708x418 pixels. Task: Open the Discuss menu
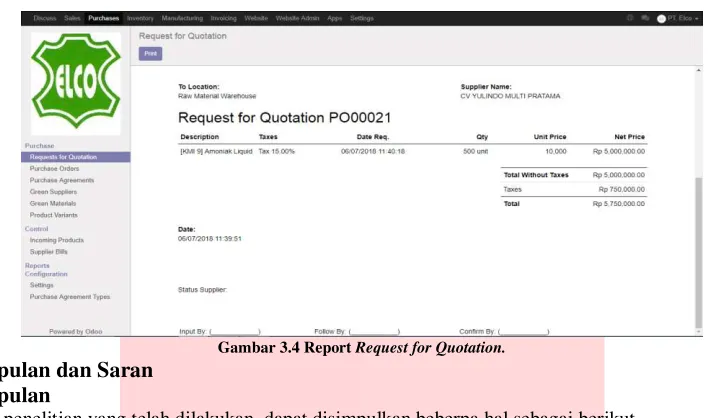pos(45,19)
